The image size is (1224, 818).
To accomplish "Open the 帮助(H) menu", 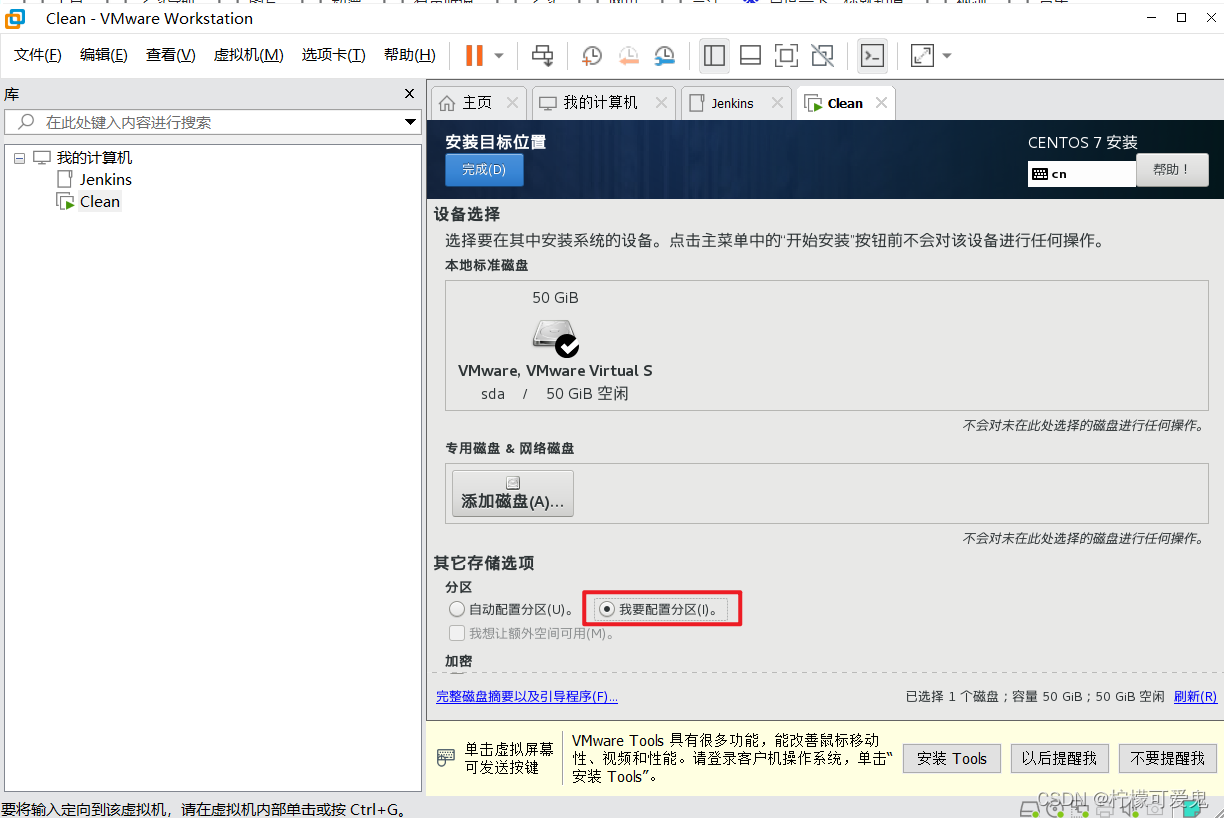I will (x=409, y=55).
